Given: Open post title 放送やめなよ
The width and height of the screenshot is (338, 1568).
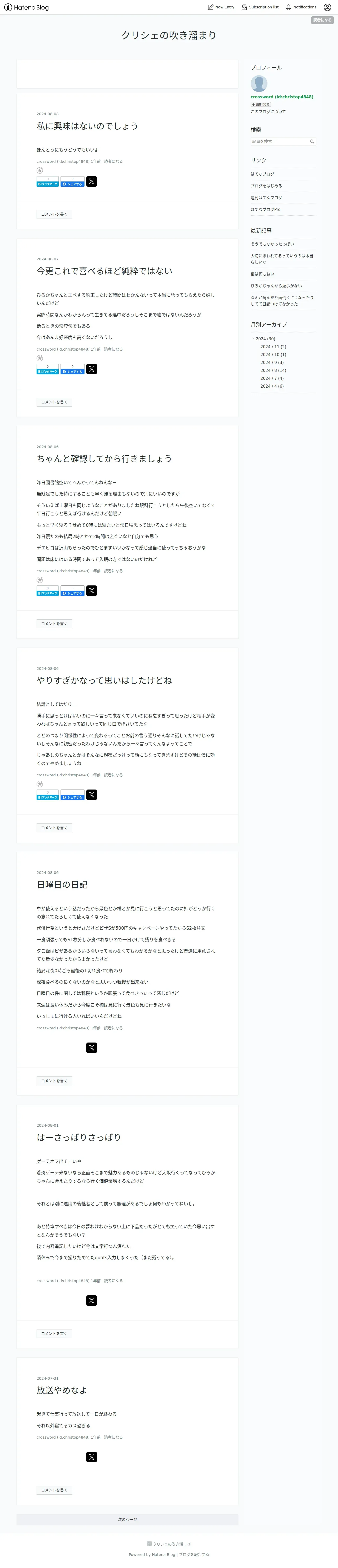Looking at the screenshot, I should [62, 1390].
